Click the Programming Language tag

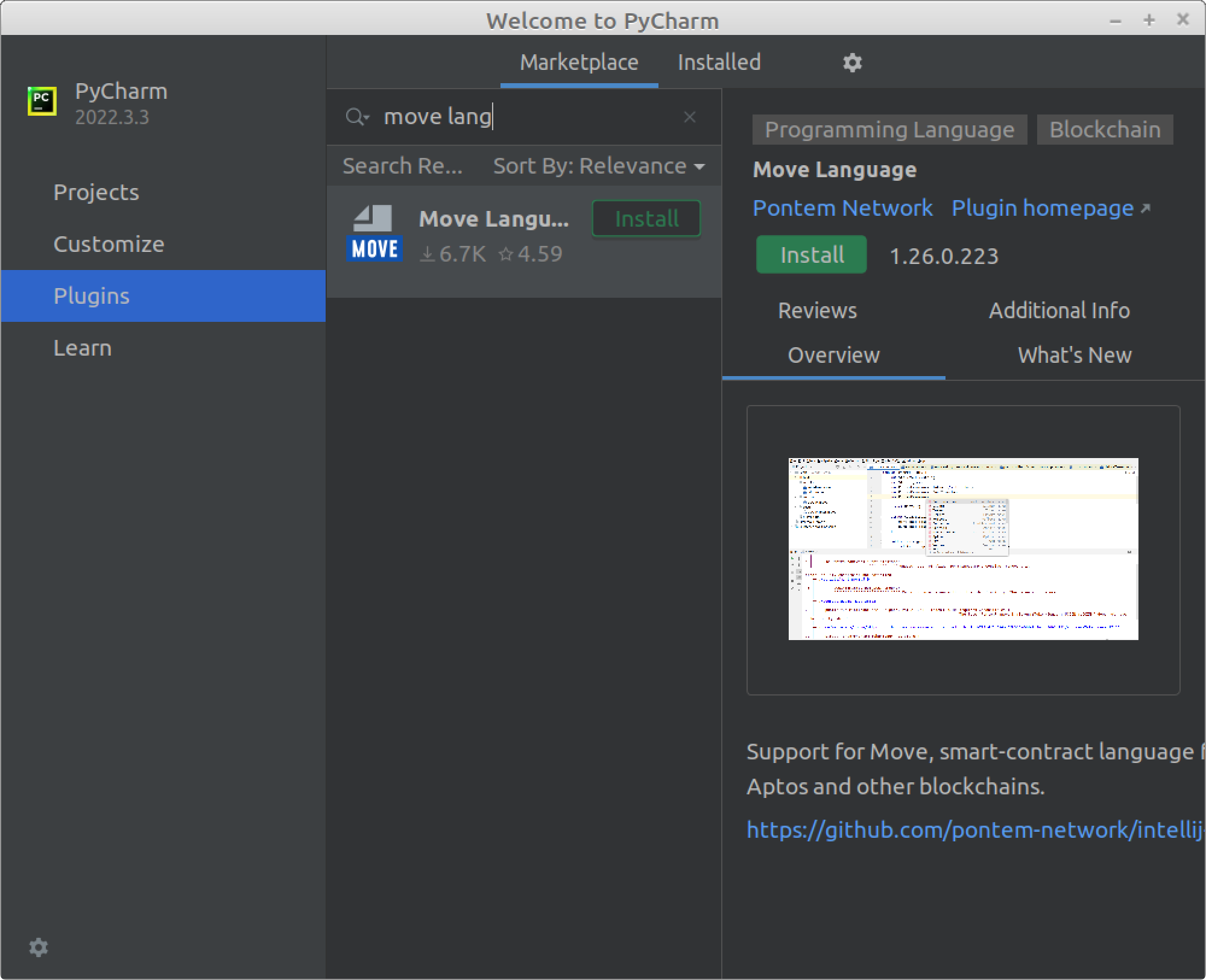[x=889, y=130]
